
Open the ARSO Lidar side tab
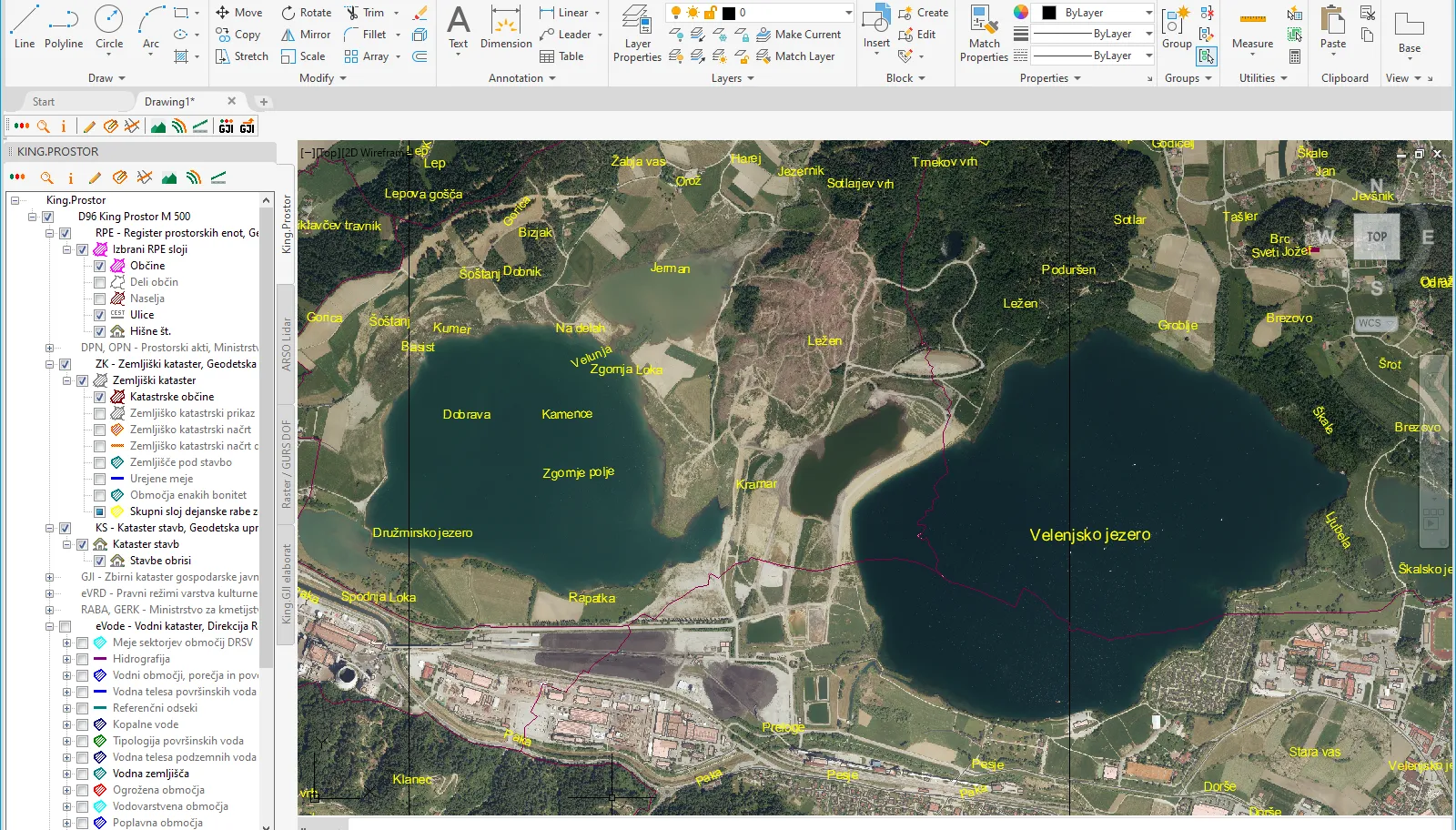click(286, 344)
